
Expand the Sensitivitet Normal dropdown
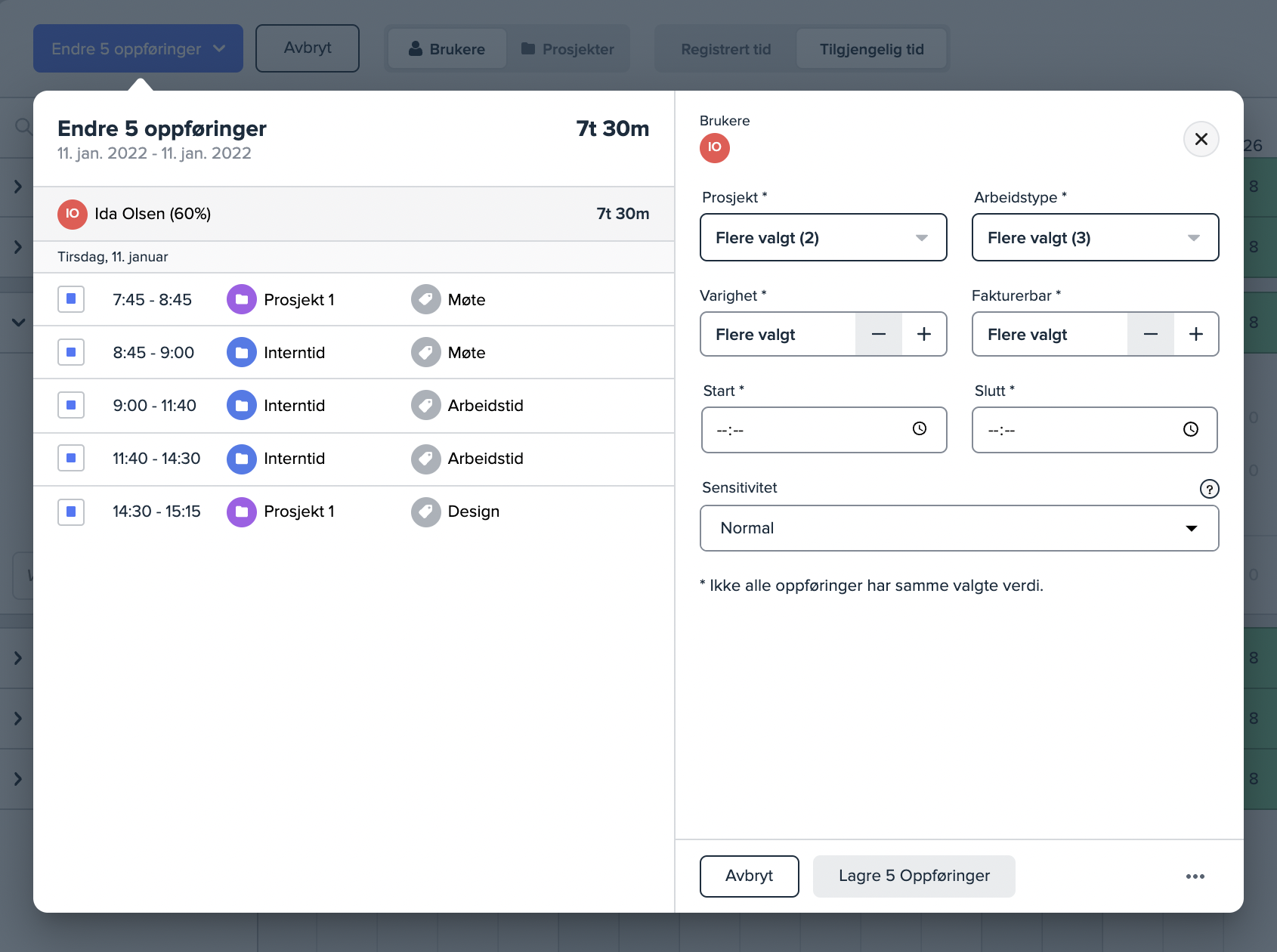click(959, 528)
